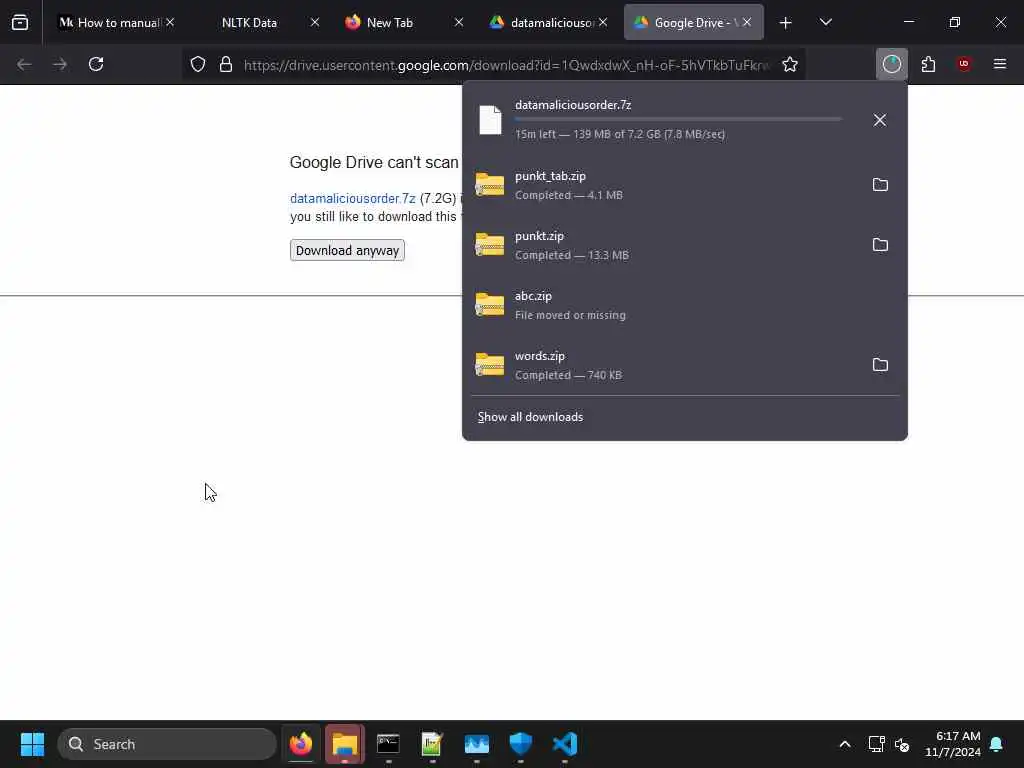Open a new browser tab
The image size is (1024, 768).
(786, 23)
